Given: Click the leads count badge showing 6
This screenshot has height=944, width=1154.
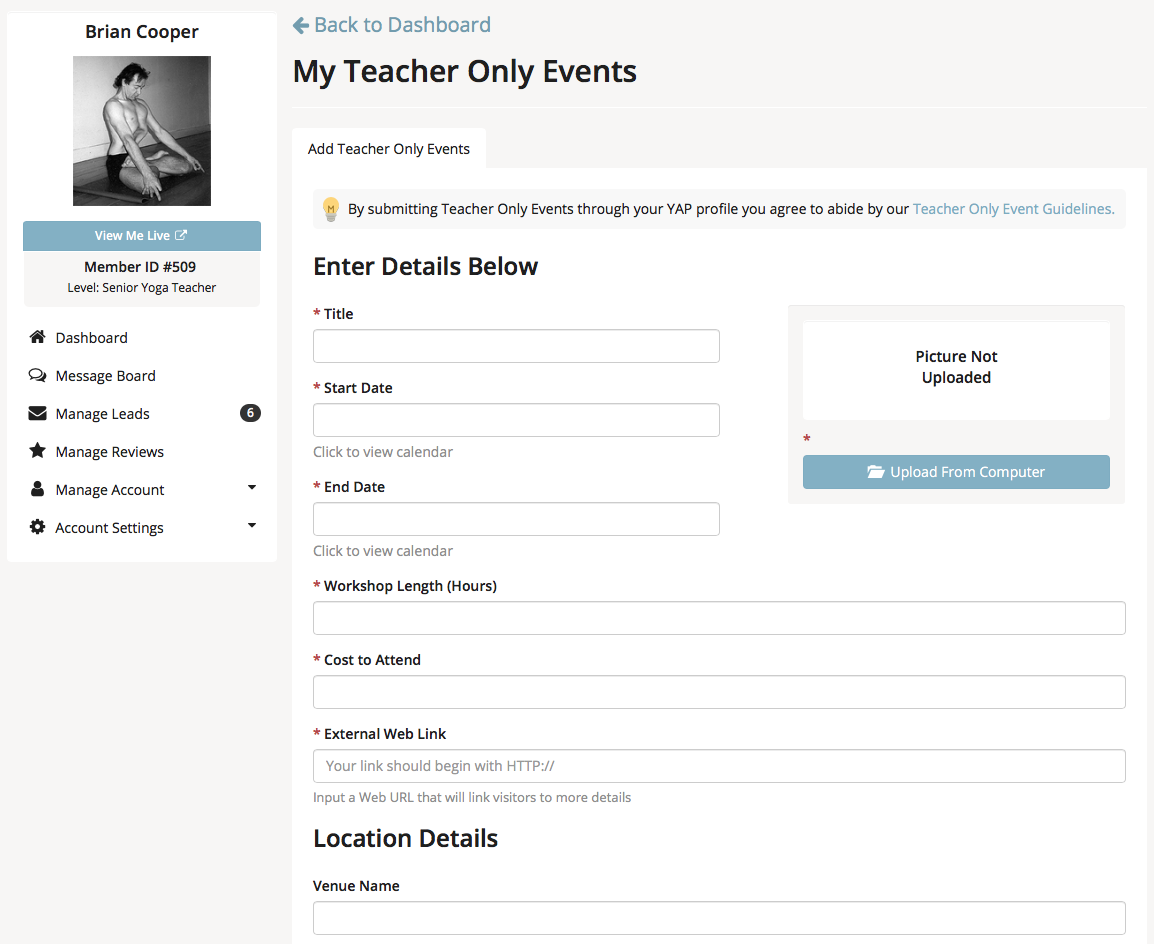Looking at the screenshot, I should point(250,413).
